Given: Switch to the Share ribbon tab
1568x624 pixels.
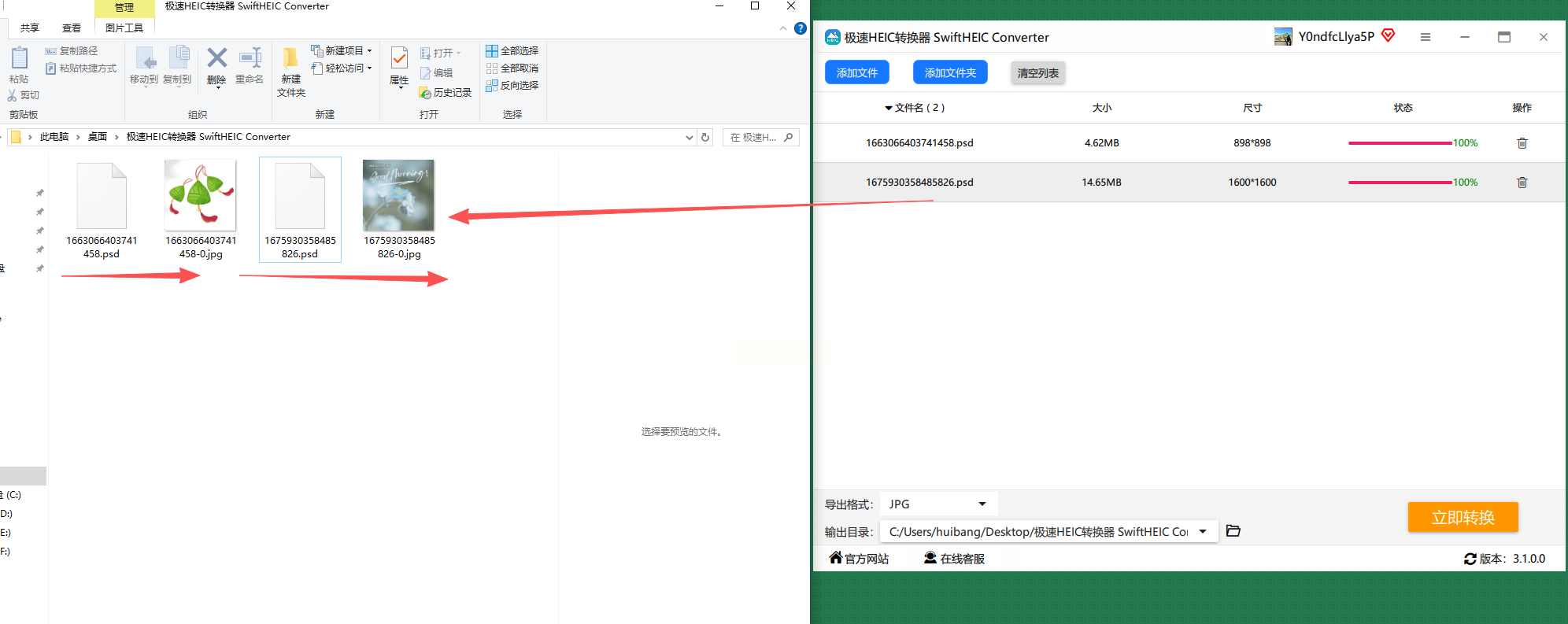Looking at the screenshot, I should [30, 28].
